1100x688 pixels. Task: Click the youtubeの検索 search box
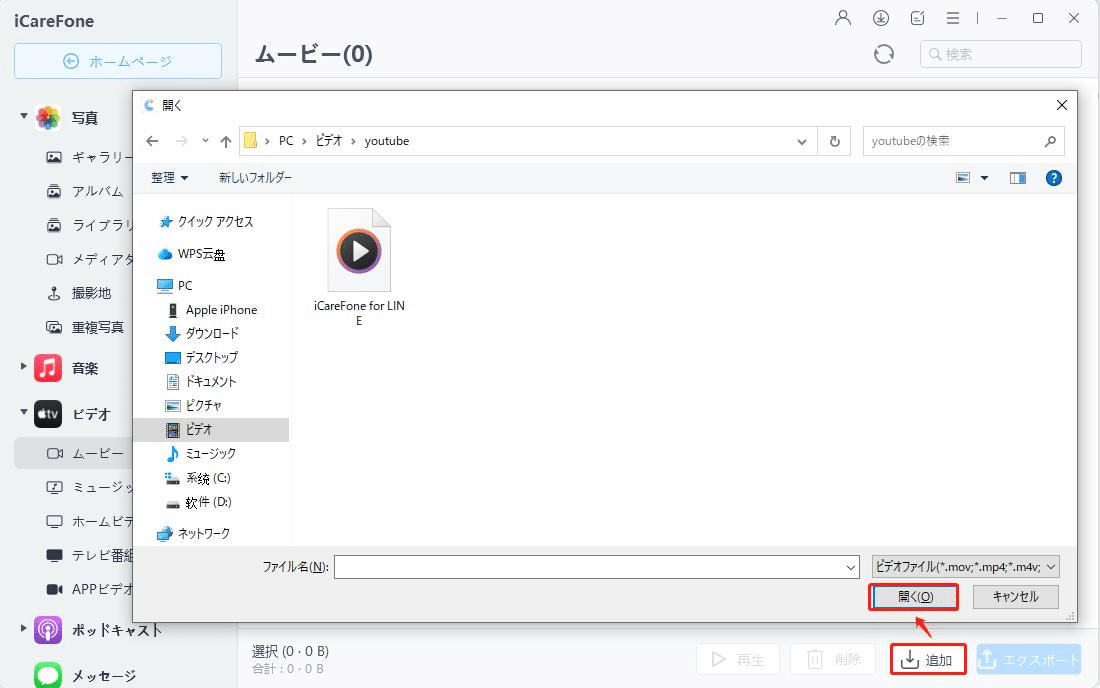pyautogui.click(x=963, y=141)
